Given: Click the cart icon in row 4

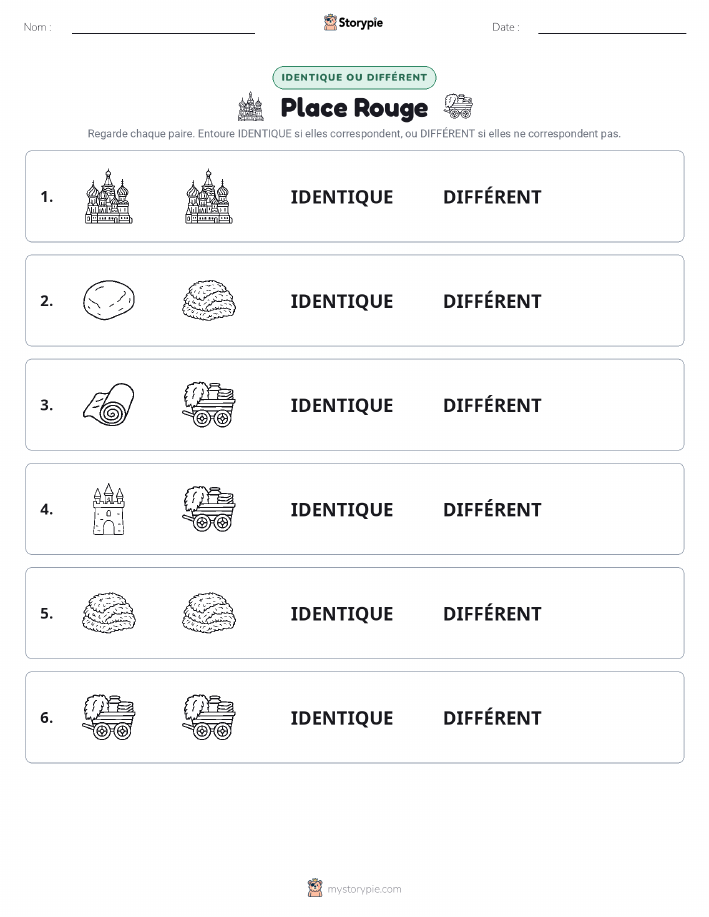Looking at the screenshot, I should 209,508.
